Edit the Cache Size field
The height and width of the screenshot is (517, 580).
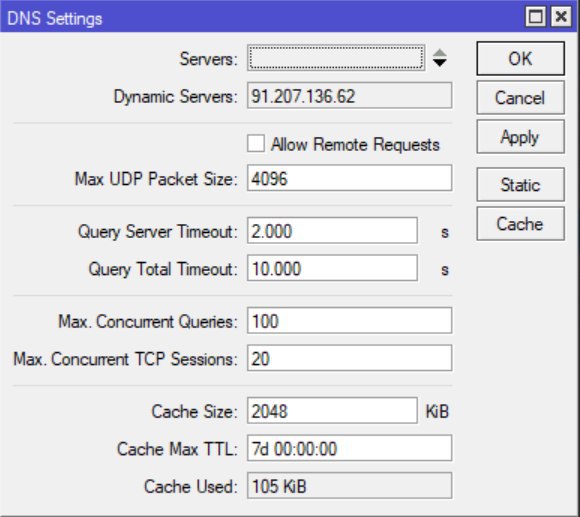click(x=332, y=411)
